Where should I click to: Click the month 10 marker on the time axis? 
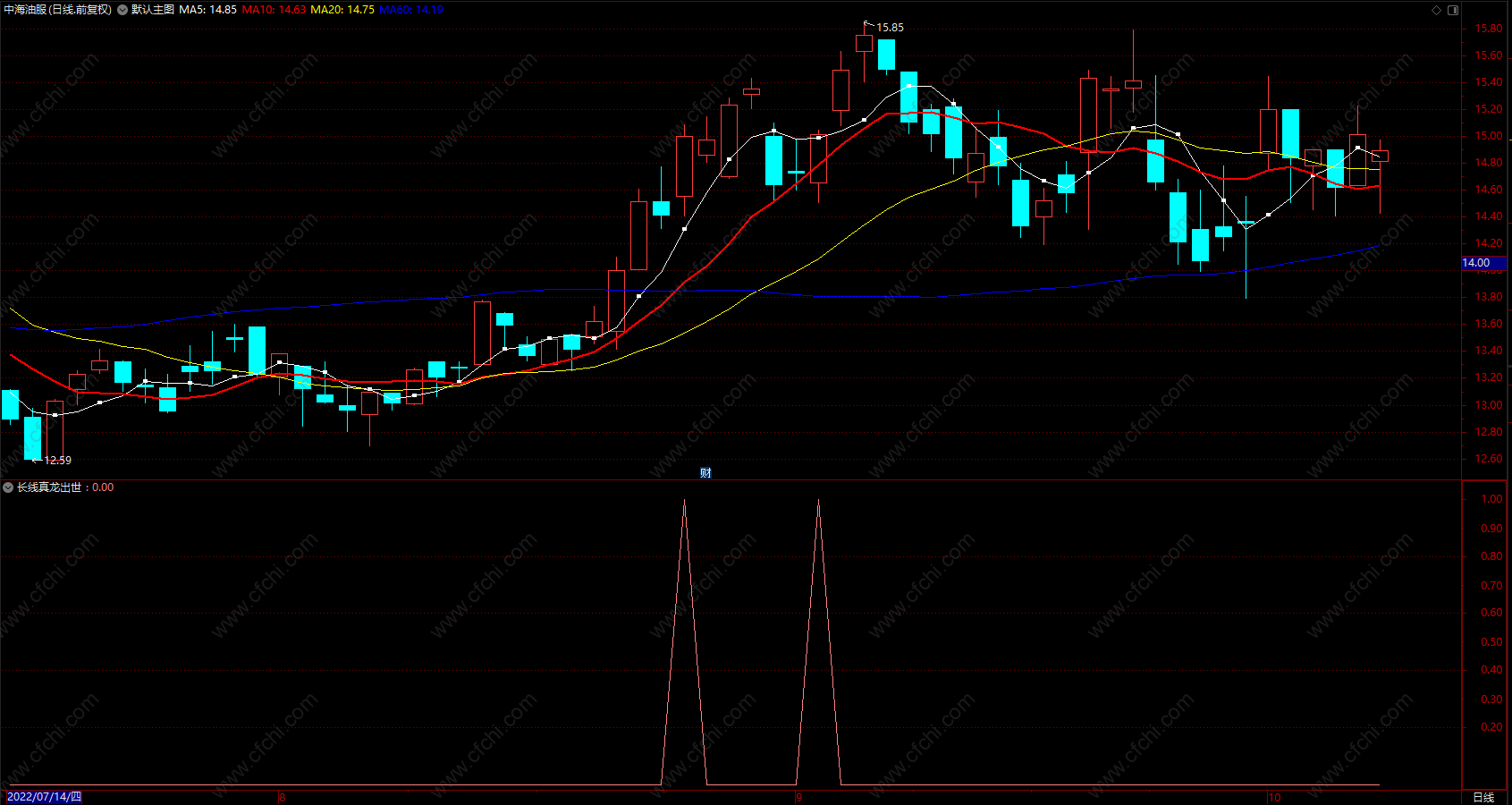(x=1274, y=797)
